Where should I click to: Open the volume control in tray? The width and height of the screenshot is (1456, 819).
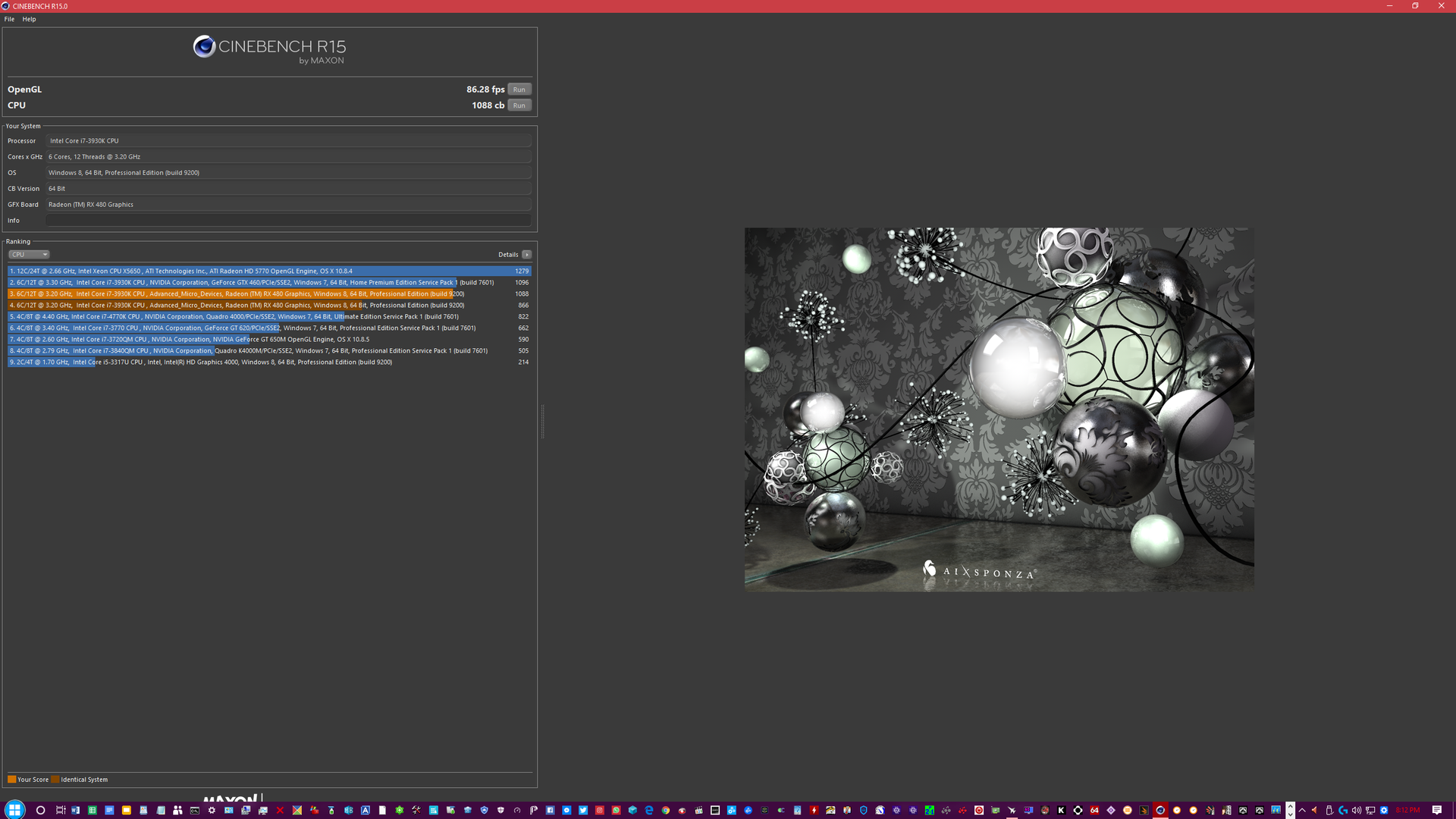(x=1356, y=810)
